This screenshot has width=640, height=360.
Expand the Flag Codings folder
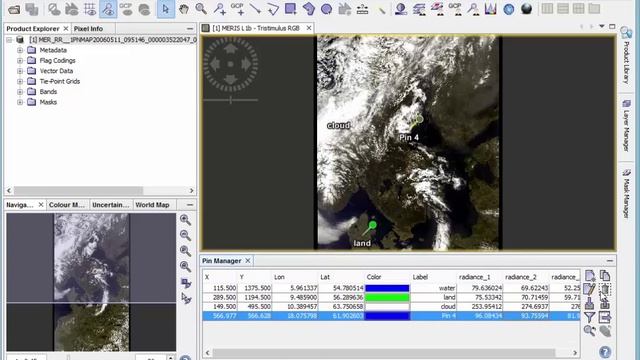pos(20,60)
